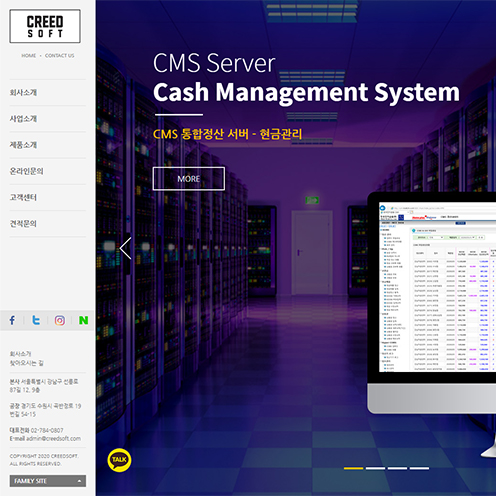The width and height of the screenshot is (496, 496).
Task: Switch to the third slide indicator
Action: (397, 468)
